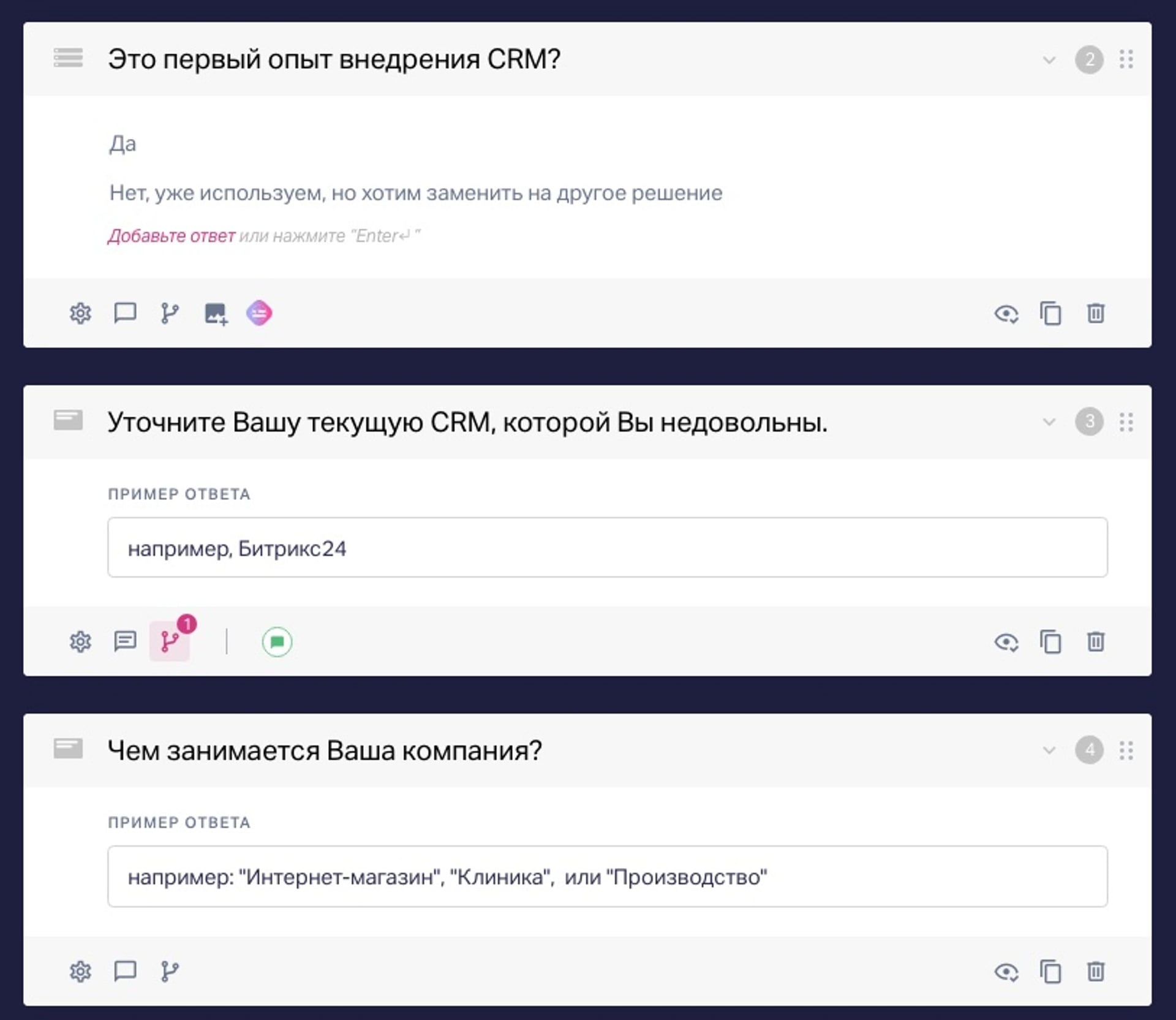Click "Добавьте ответ" link to add answer

pyautogui.click(x=171, y=236)
